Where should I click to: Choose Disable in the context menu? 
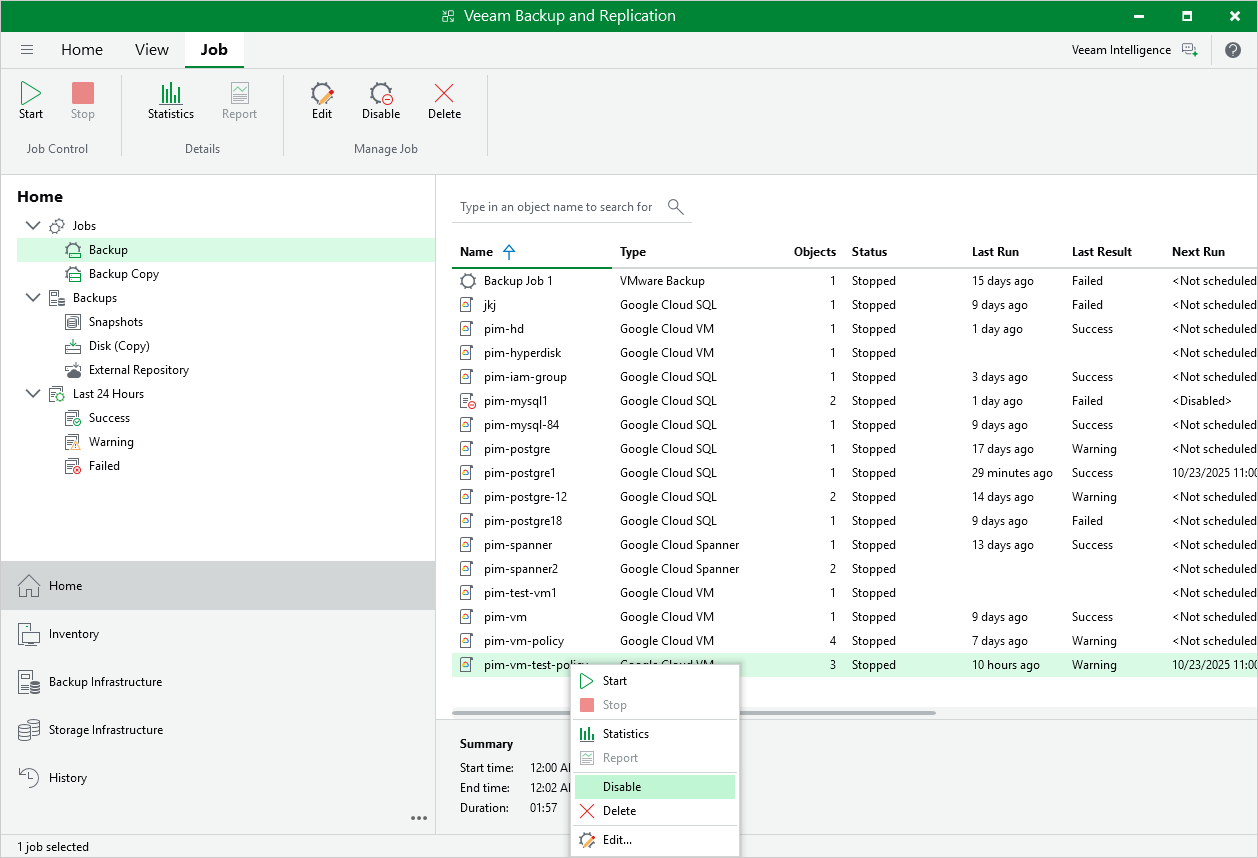pyautogui.click(x=655, y=787)
